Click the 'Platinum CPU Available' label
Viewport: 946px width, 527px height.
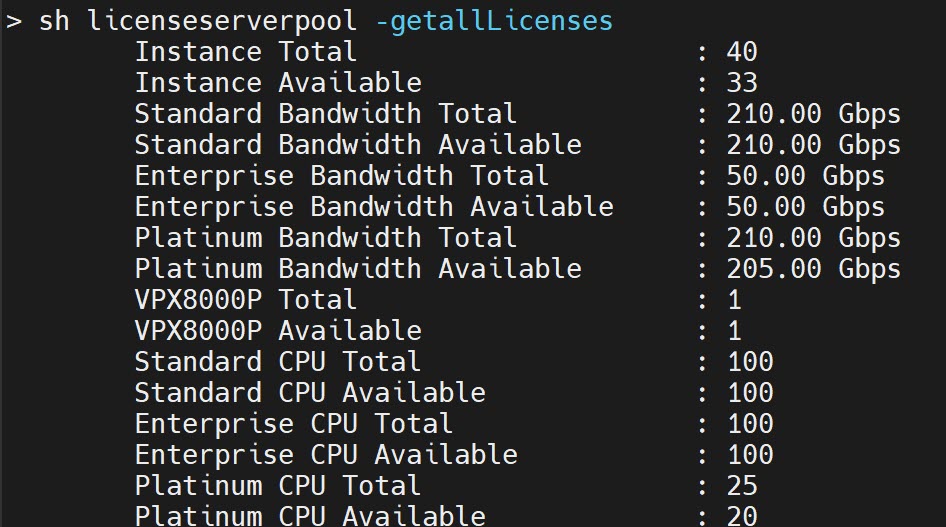click(310, 516)
